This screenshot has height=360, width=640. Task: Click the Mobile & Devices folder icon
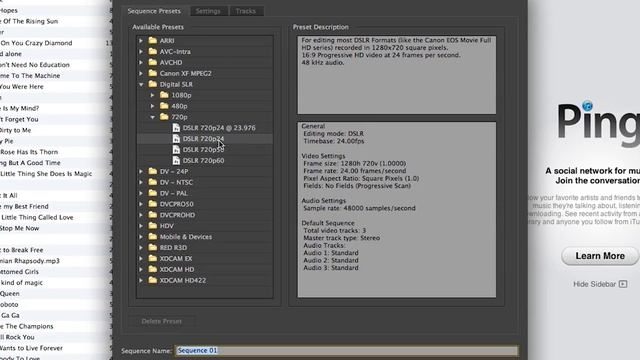pos(153,236)
